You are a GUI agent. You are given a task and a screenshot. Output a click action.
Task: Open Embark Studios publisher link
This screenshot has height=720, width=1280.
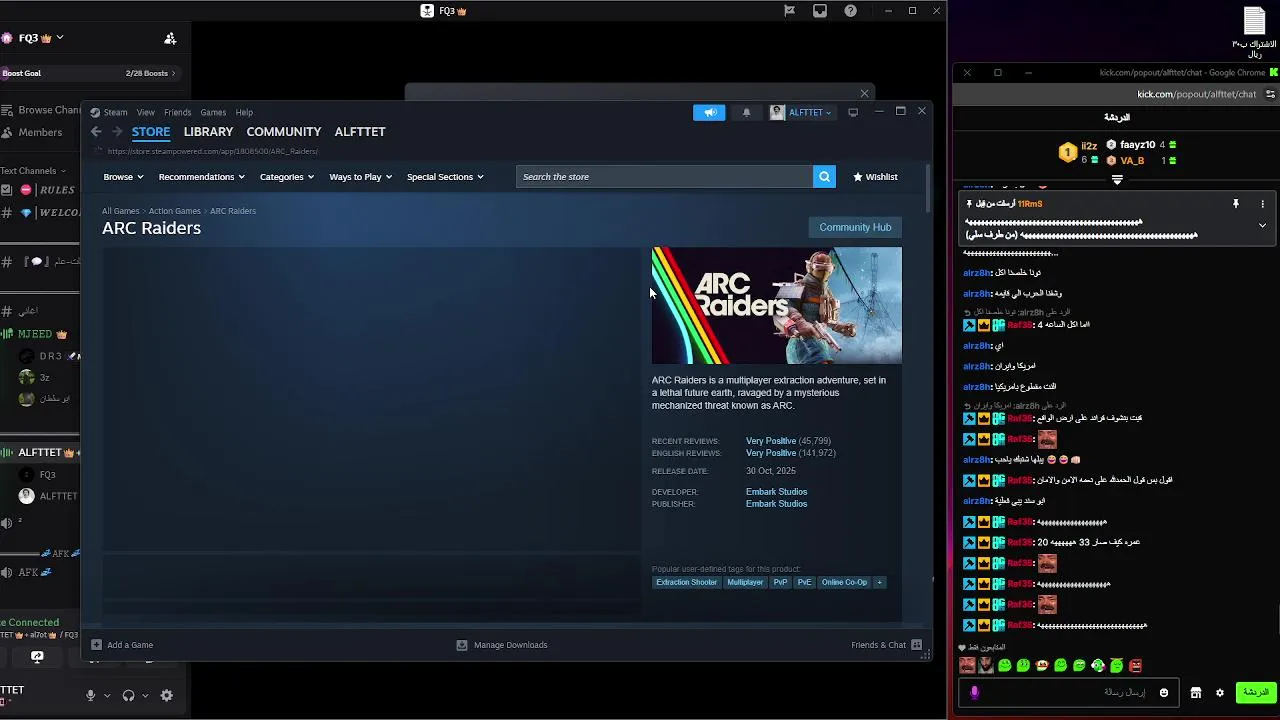pyautogui.click(x=776, y=504)
